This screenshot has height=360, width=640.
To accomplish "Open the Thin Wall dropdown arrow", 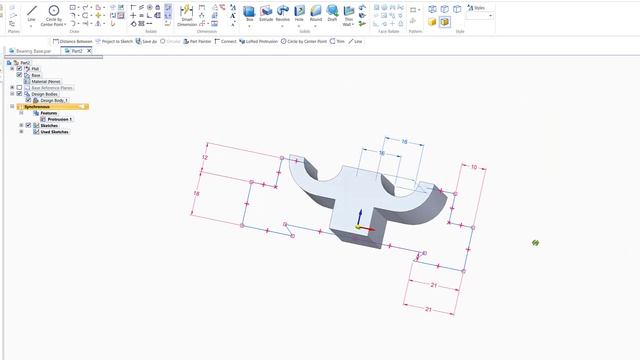I will click(352, 24).
